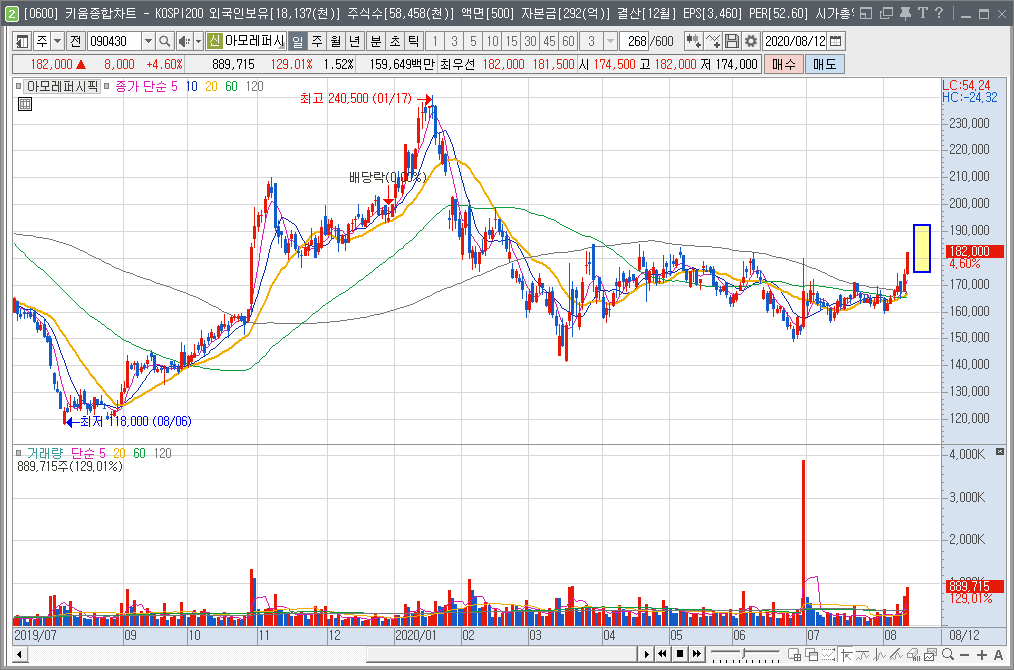This screenshot has width=1014, height=670.
Task: Save the chart with the floppy disk icon
Action: point(732,41)
